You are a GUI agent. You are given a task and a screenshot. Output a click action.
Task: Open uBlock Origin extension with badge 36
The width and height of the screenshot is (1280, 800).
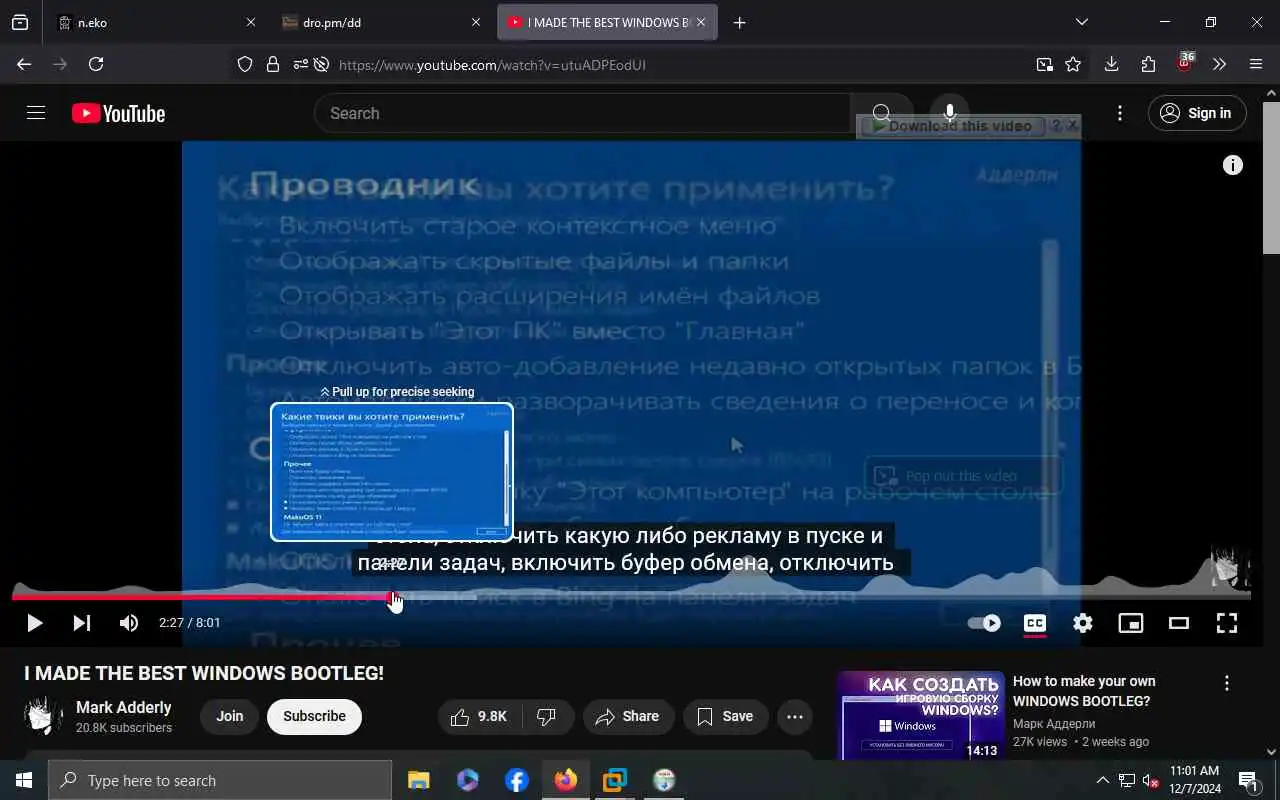pos(1185,62)
